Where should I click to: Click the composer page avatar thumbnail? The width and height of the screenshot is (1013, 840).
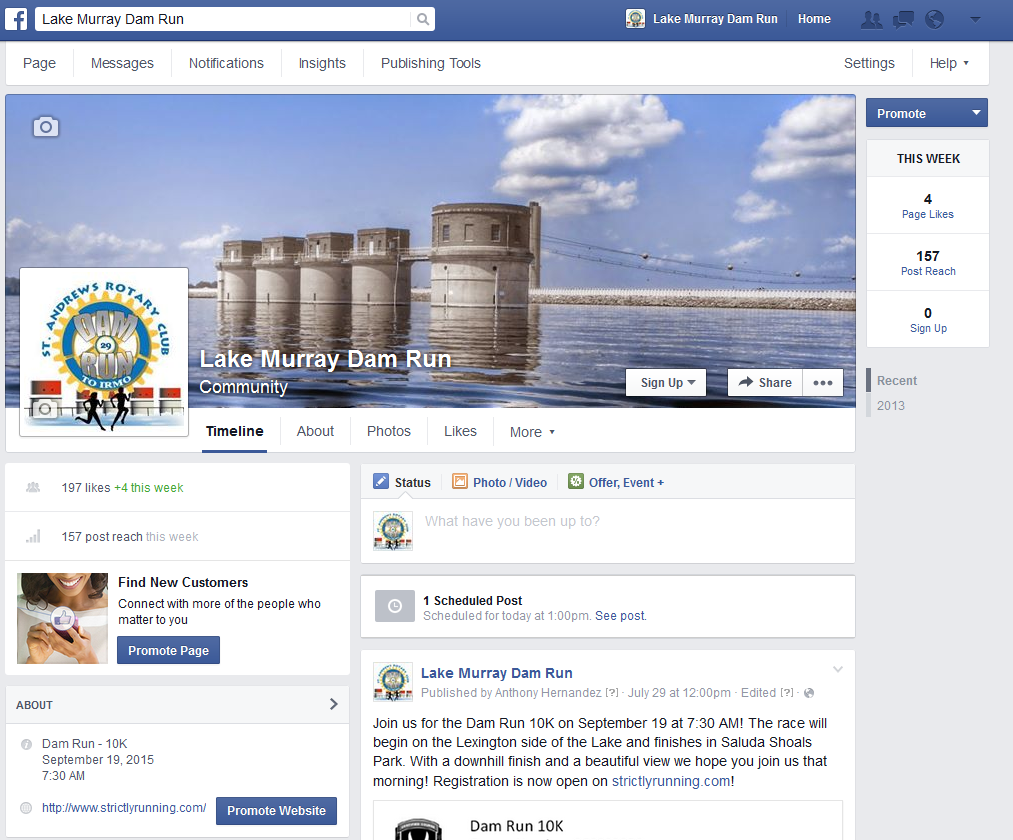[393, 531]
